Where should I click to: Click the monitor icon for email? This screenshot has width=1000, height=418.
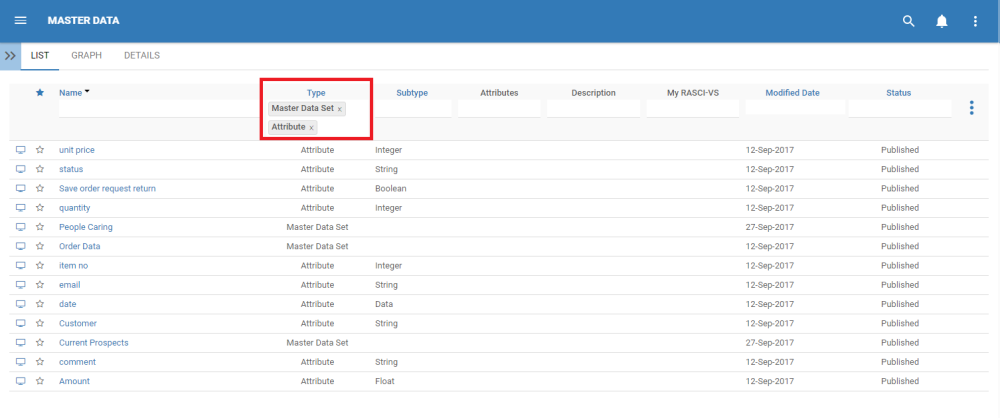coord(21,285)
